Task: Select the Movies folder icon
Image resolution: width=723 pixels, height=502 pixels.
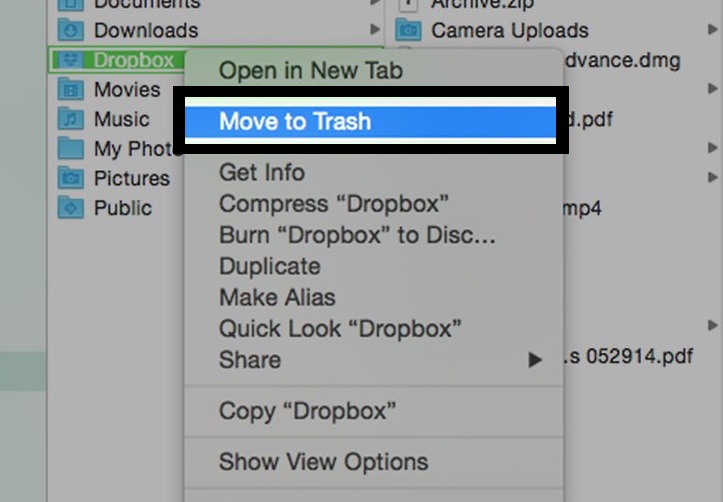Action: (x=71, y=89)
